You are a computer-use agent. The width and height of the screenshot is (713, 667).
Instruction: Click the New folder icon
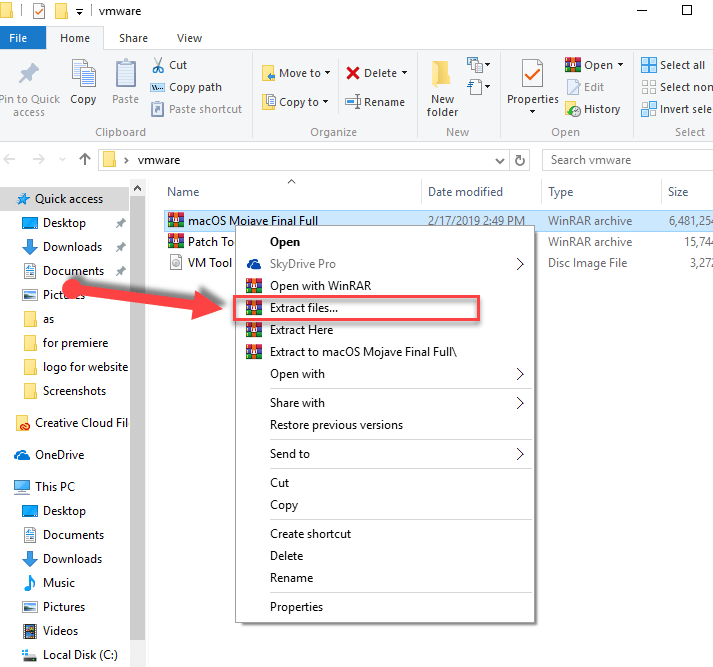442,78
